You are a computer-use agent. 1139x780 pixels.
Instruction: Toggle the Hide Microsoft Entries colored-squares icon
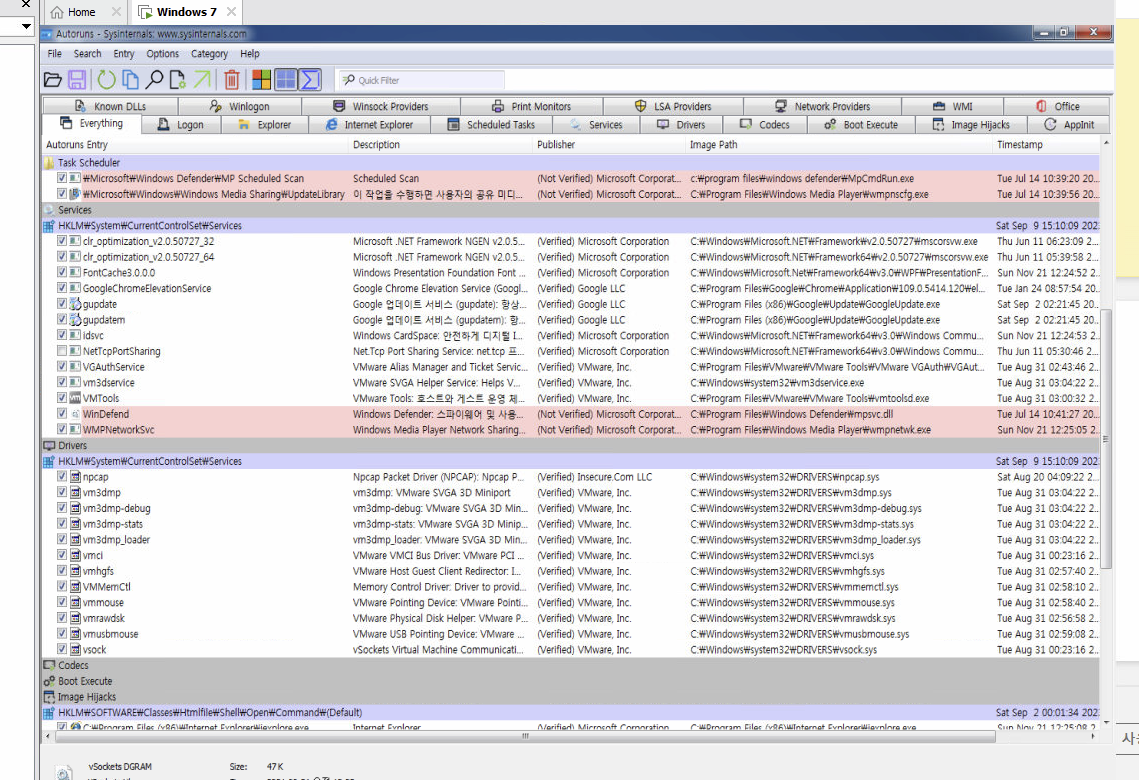pos(262,80)
